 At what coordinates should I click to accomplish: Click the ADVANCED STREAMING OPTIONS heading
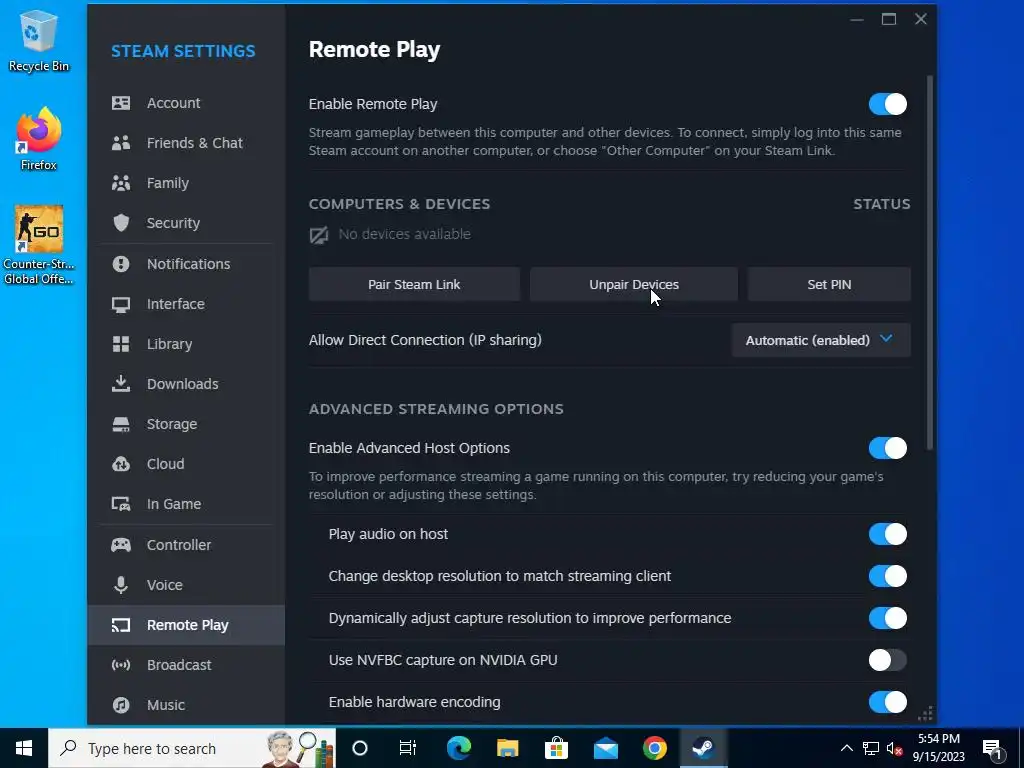tap(436, 409)
